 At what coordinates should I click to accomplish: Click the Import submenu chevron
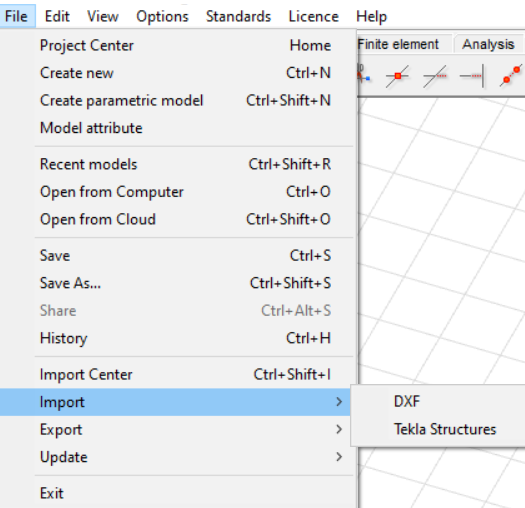coord(339,402)
